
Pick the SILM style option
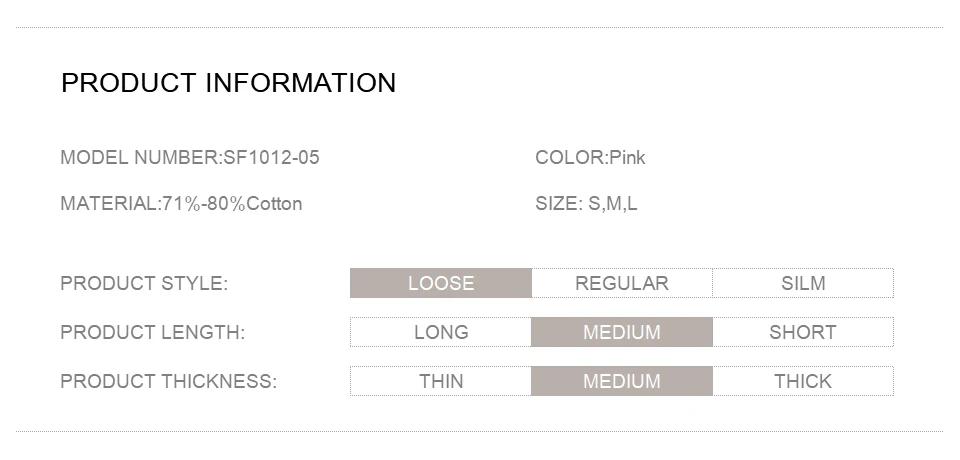[803, 283]
